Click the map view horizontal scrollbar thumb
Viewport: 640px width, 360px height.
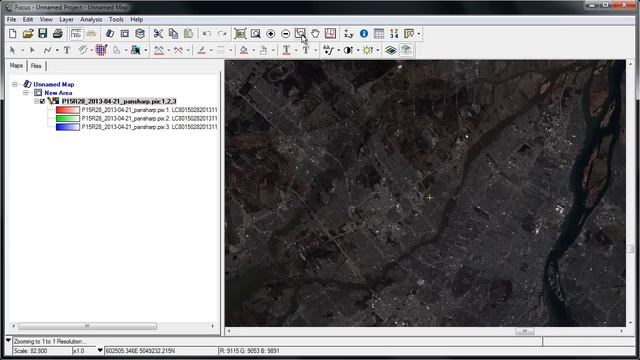pyautogui.click(x=524, y=331)
